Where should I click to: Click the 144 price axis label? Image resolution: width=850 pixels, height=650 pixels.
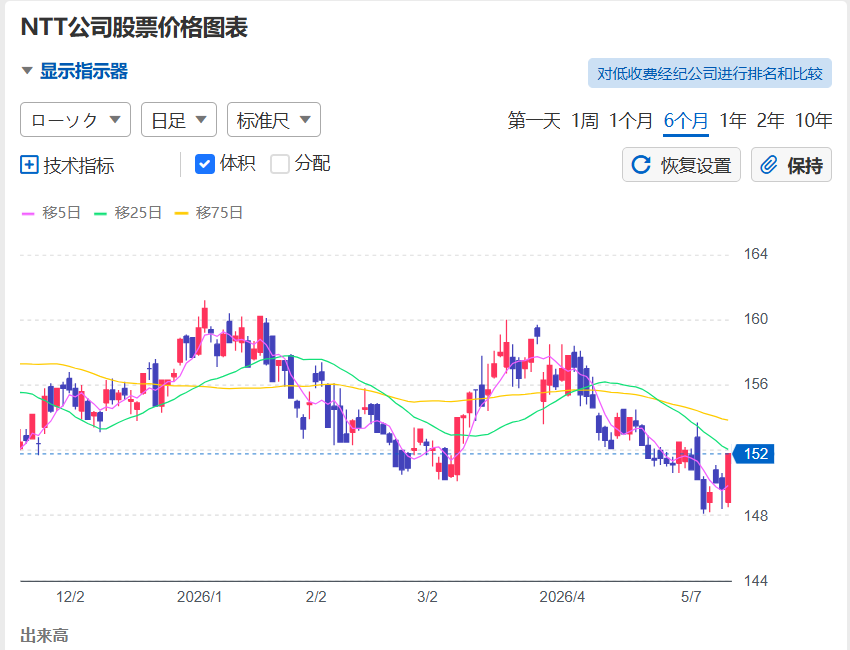(x=756, y=581)
